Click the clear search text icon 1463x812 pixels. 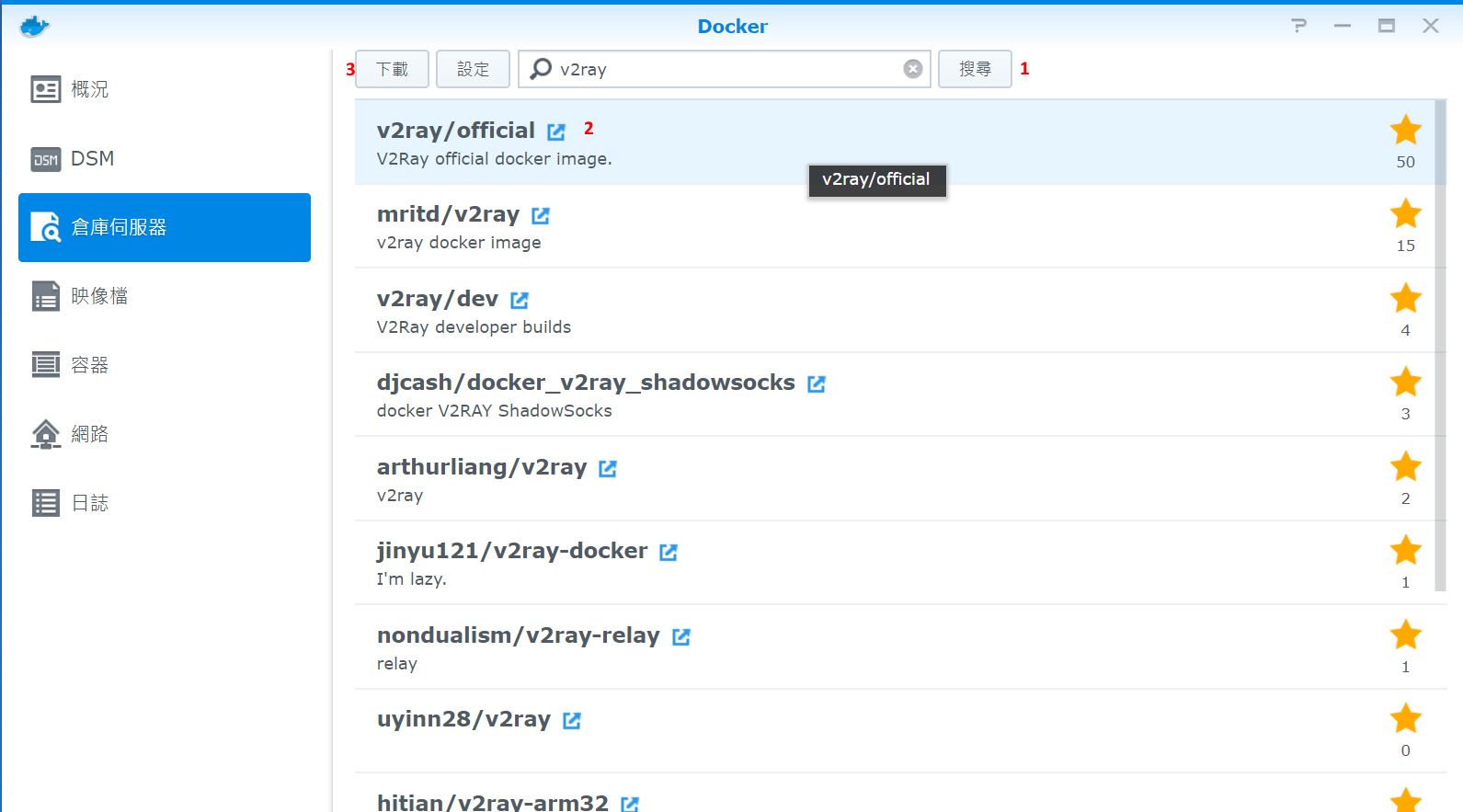coord(912,69)
